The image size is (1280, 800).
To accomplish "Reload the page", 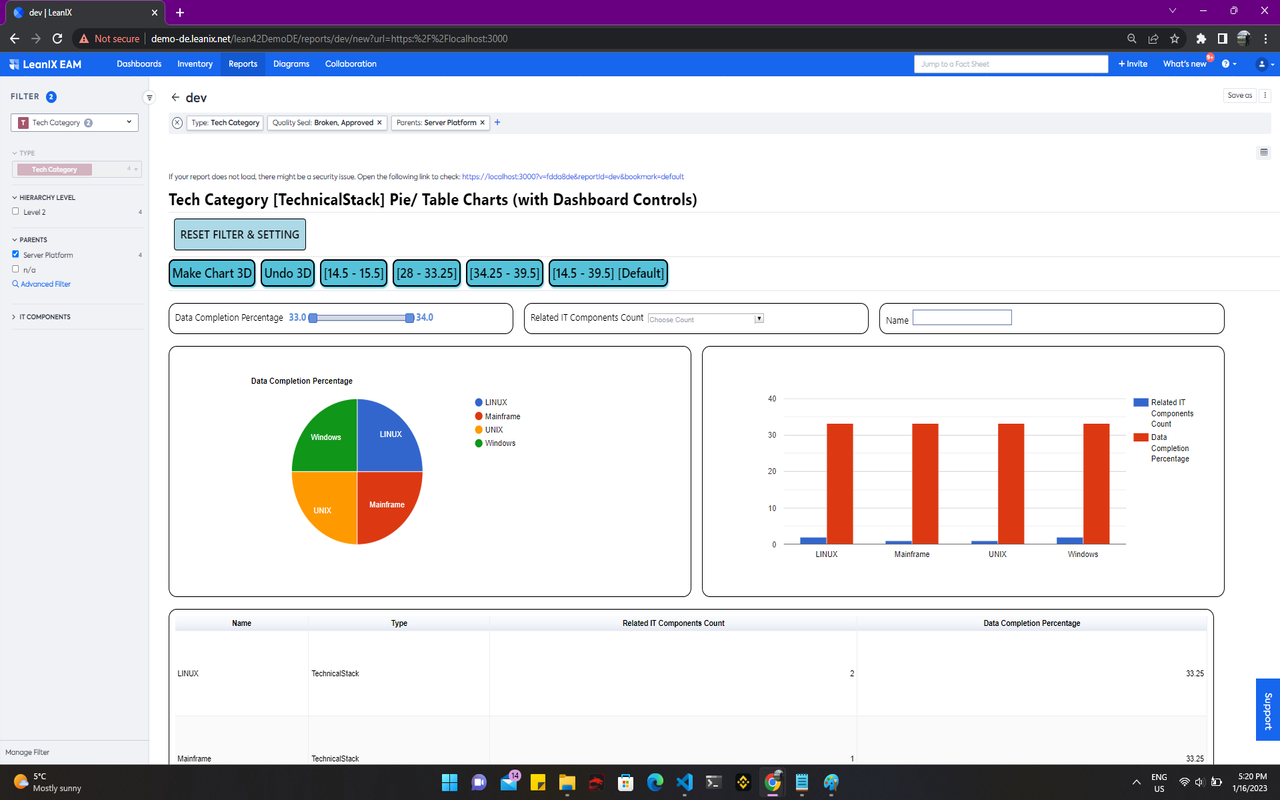I will 57,39.
